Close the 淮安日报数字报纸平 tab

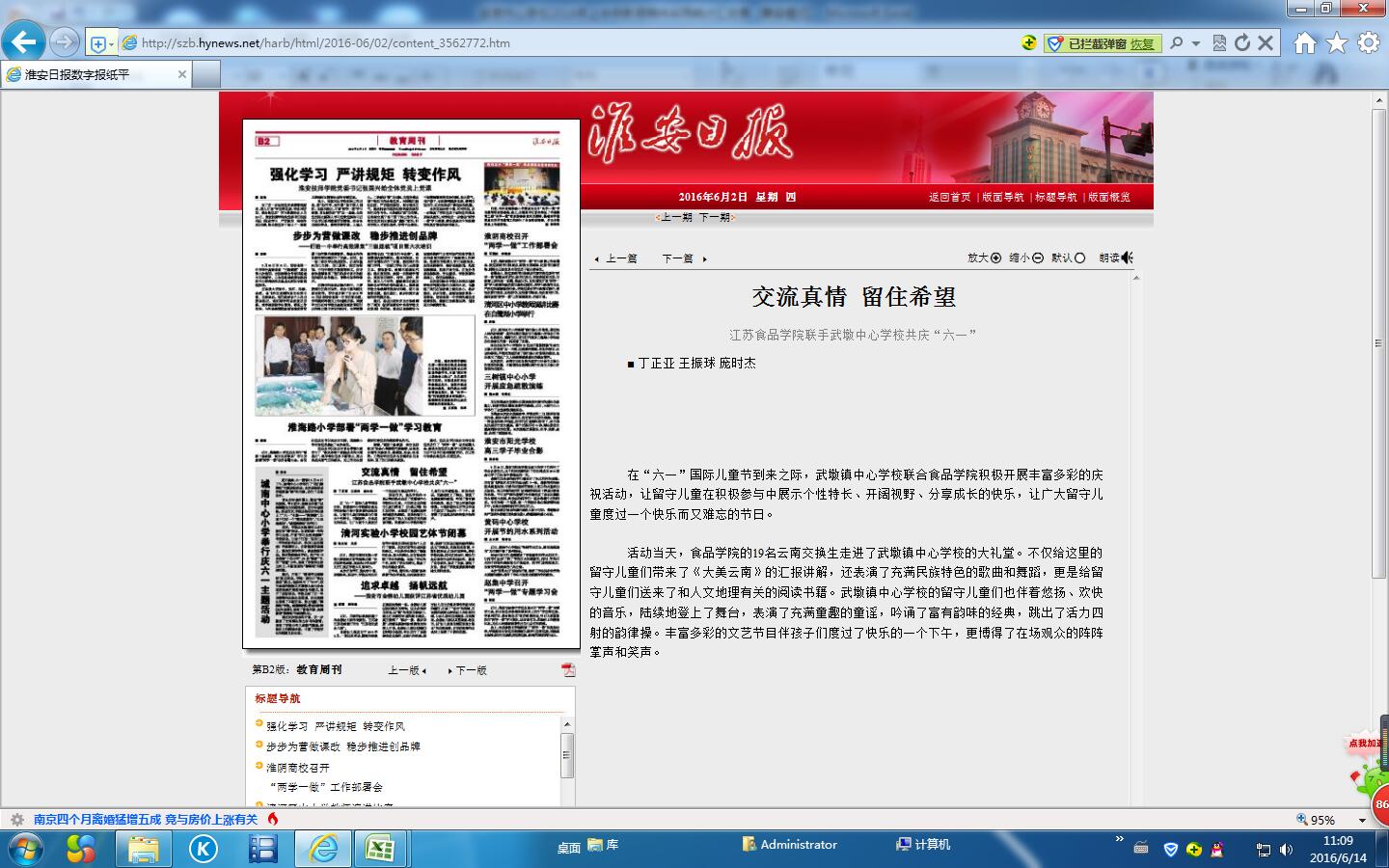181,74
